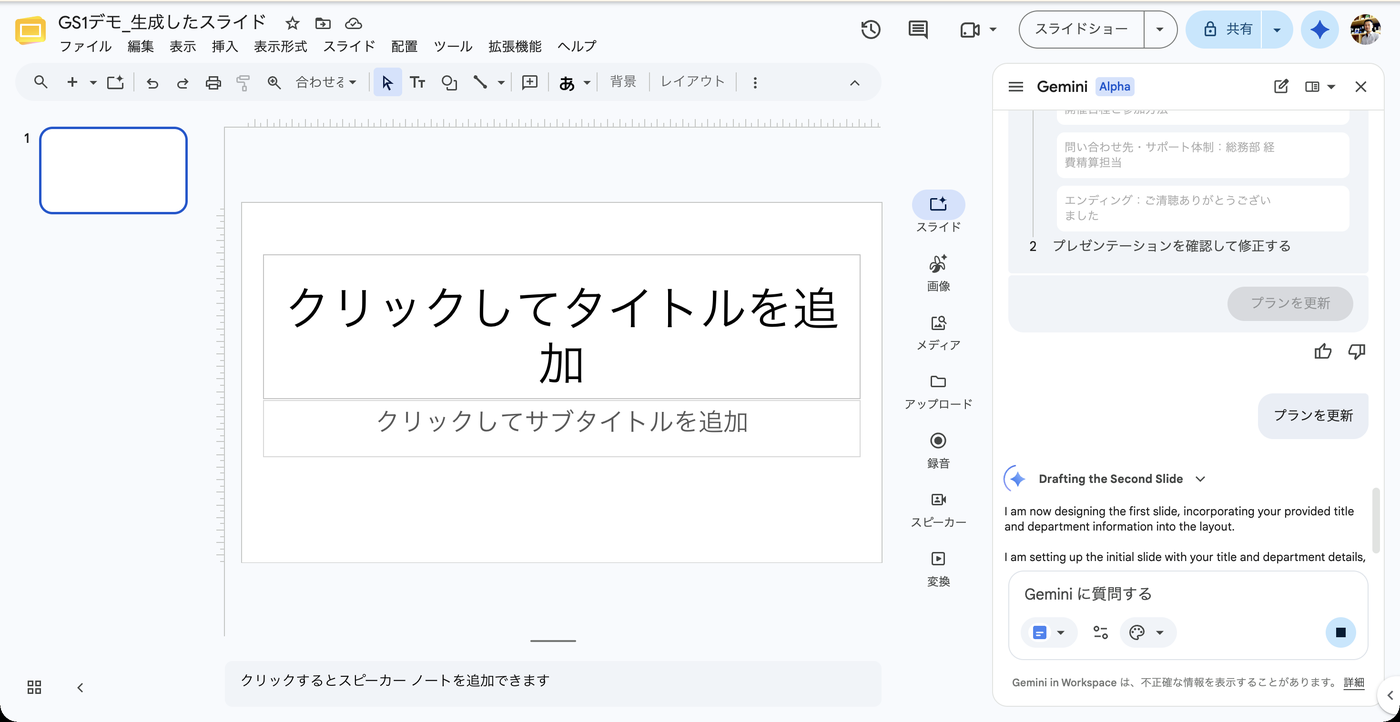This screenshot has height=722, width=1400.
Task: Stop Gemini generation with square button
Action: click(1341, 632)
